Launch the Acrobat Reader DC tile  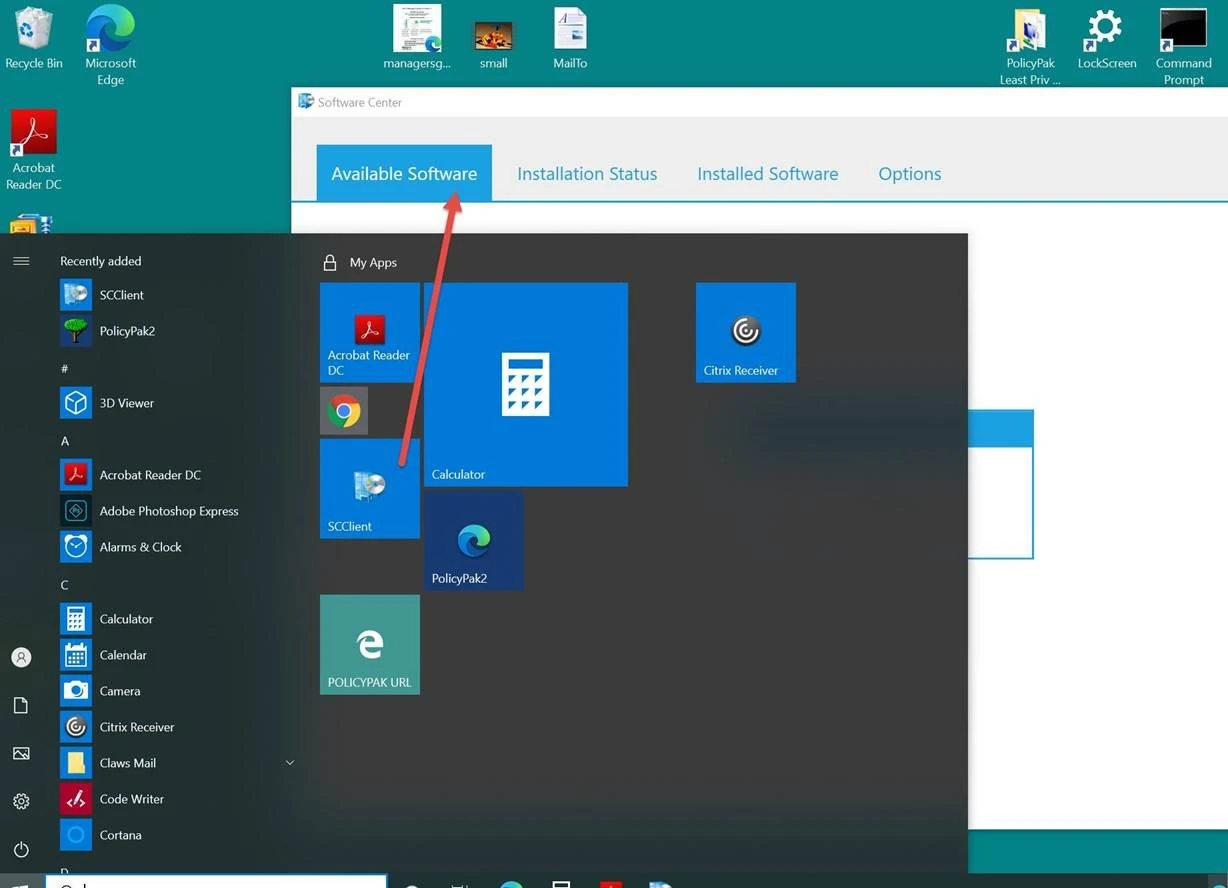369,332
